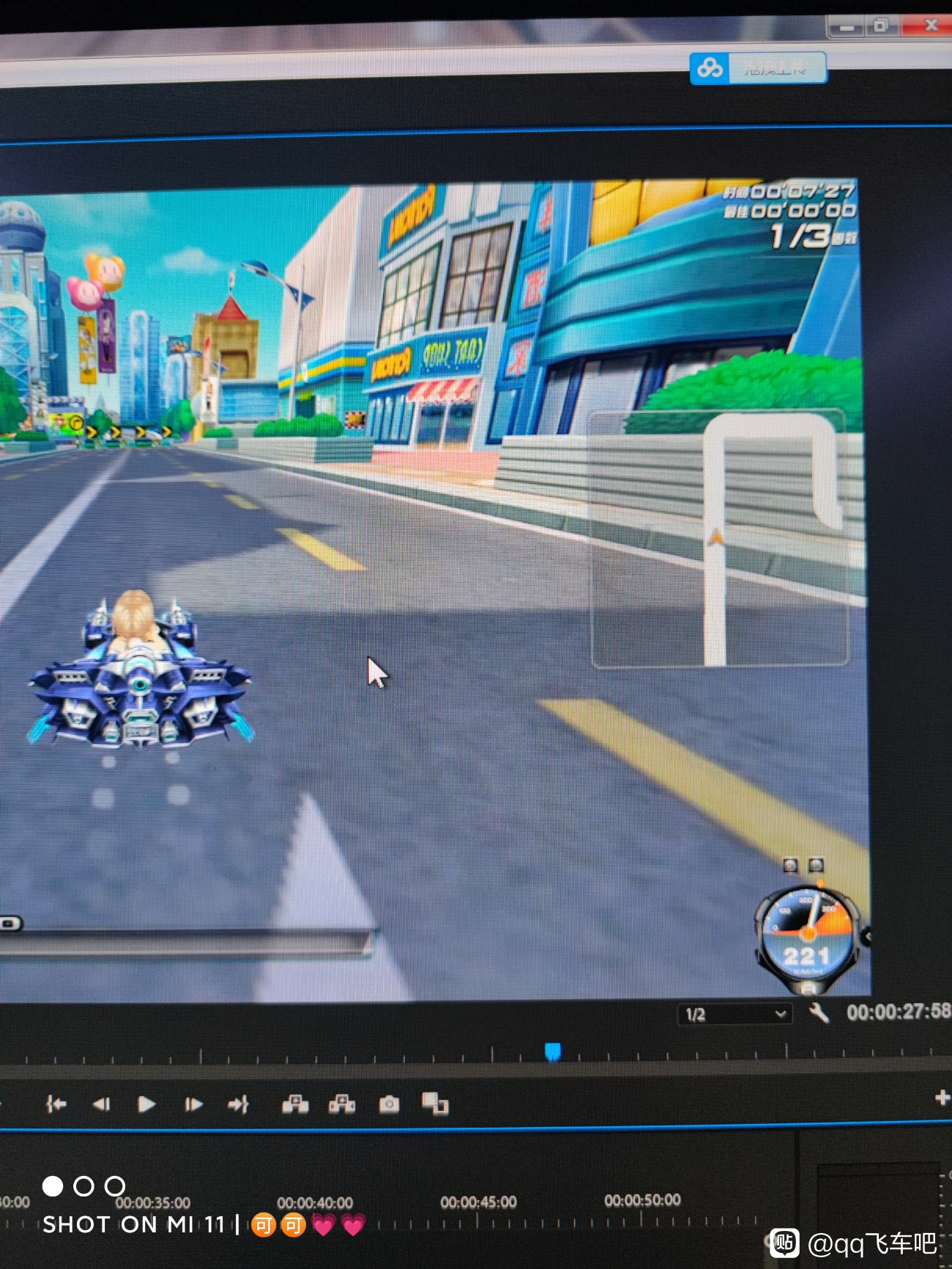Open the monitor settings wrench menu
Screen dimensions: 952x1269
819,1013
